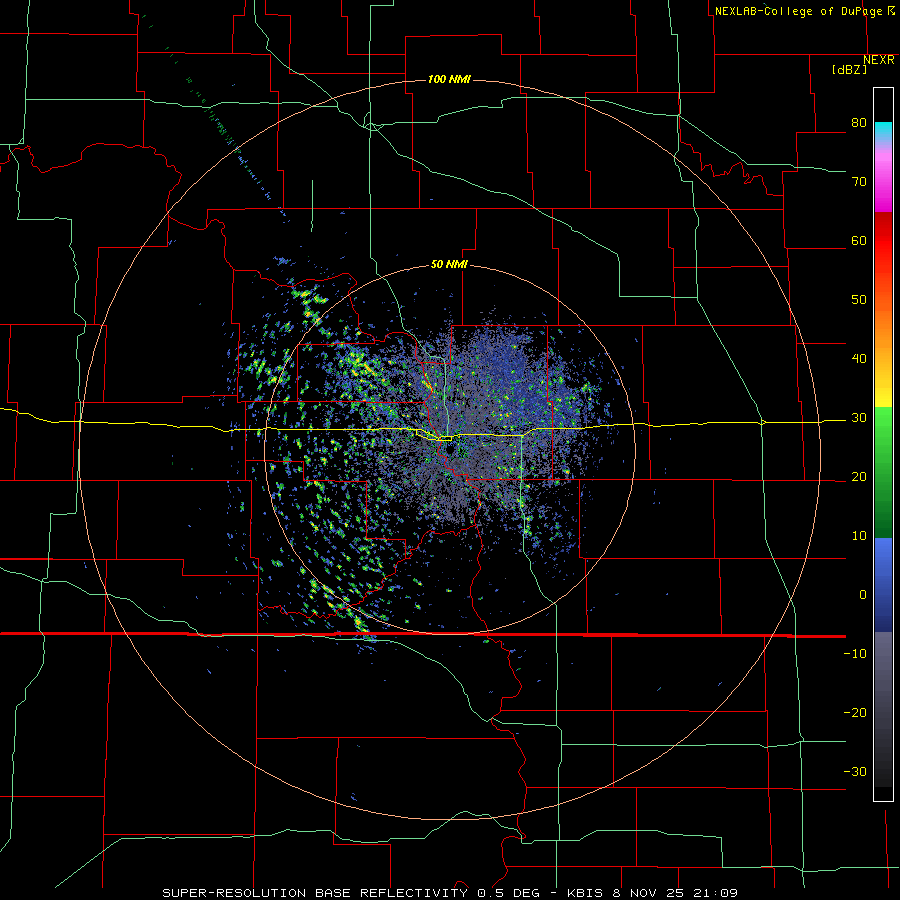Click the red segment of the color bar
The width and height of the screenshot is (900, 900).
pos(883,241)
